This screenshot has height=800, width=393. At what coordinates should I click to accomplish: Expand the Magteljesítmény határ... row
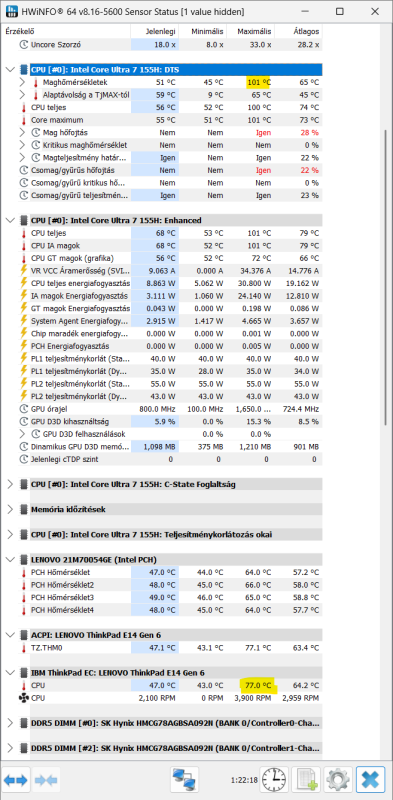click(22, 157)
